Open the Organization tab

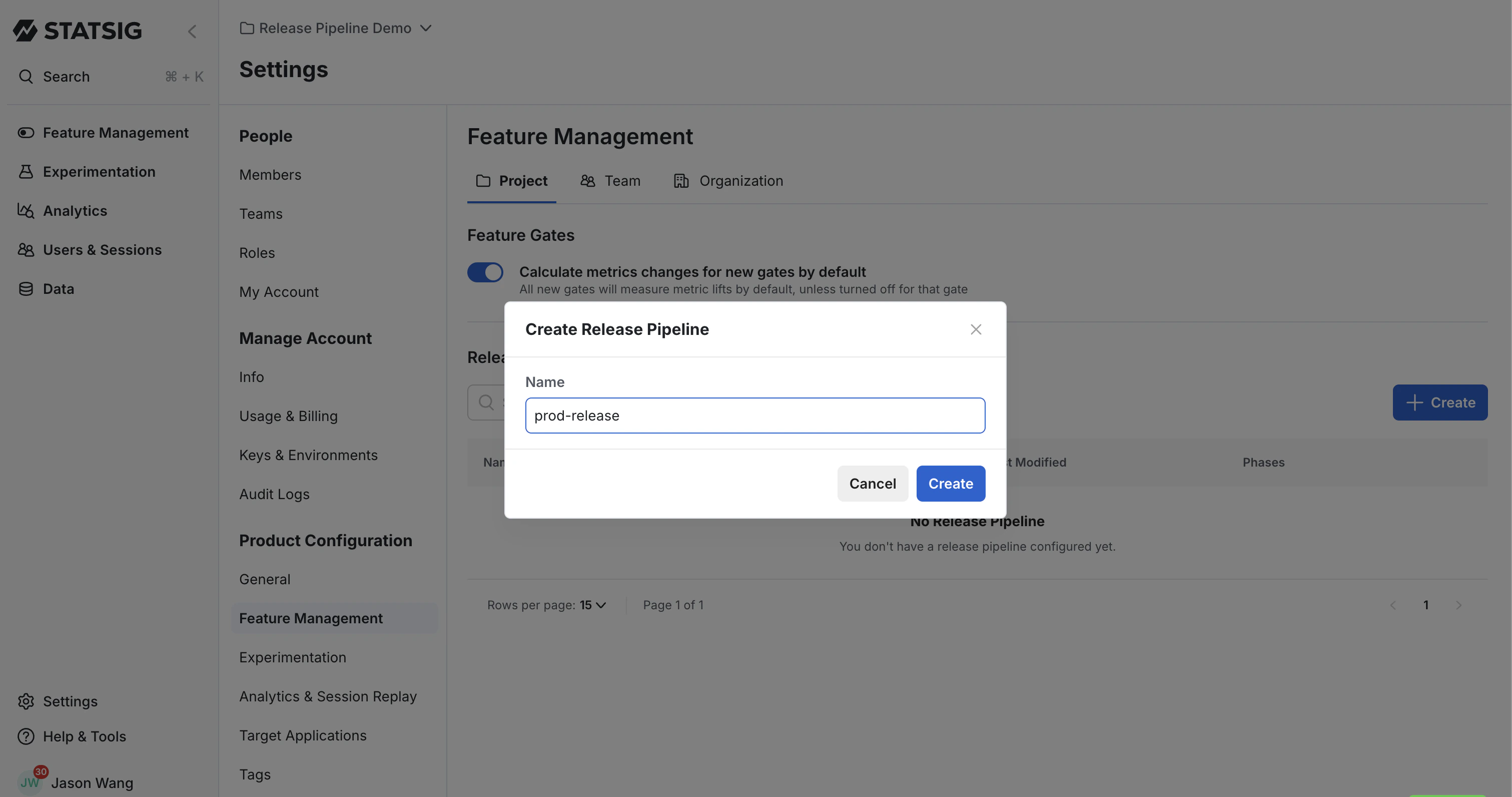[728, 180]
